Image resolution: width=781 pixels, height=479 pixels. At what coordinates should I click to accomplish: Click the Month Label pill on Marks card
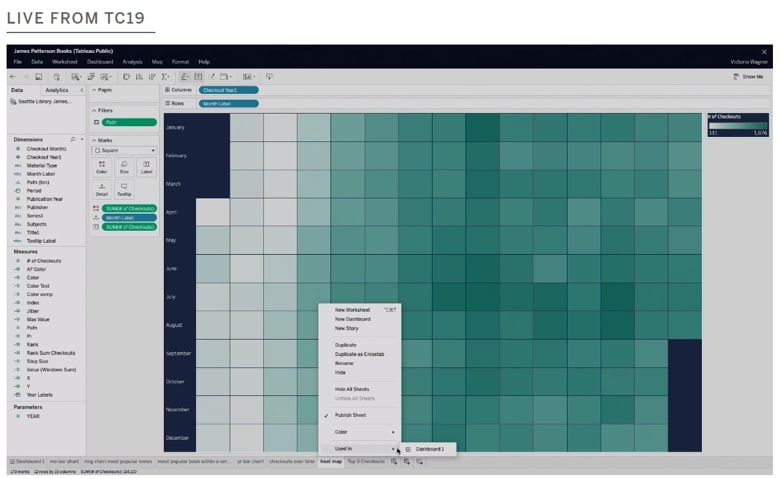(129, 218)
